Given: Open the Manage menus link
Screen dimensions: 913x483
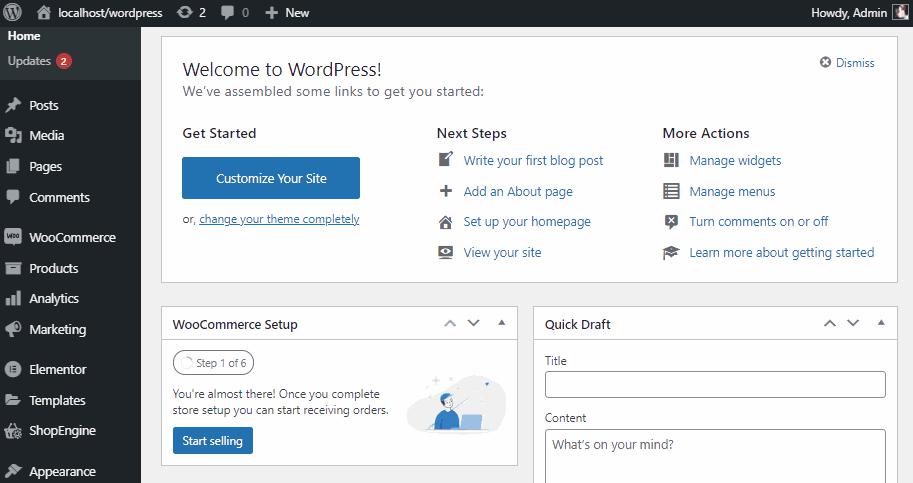Looking at the screenshot, I should click(732, 191).
